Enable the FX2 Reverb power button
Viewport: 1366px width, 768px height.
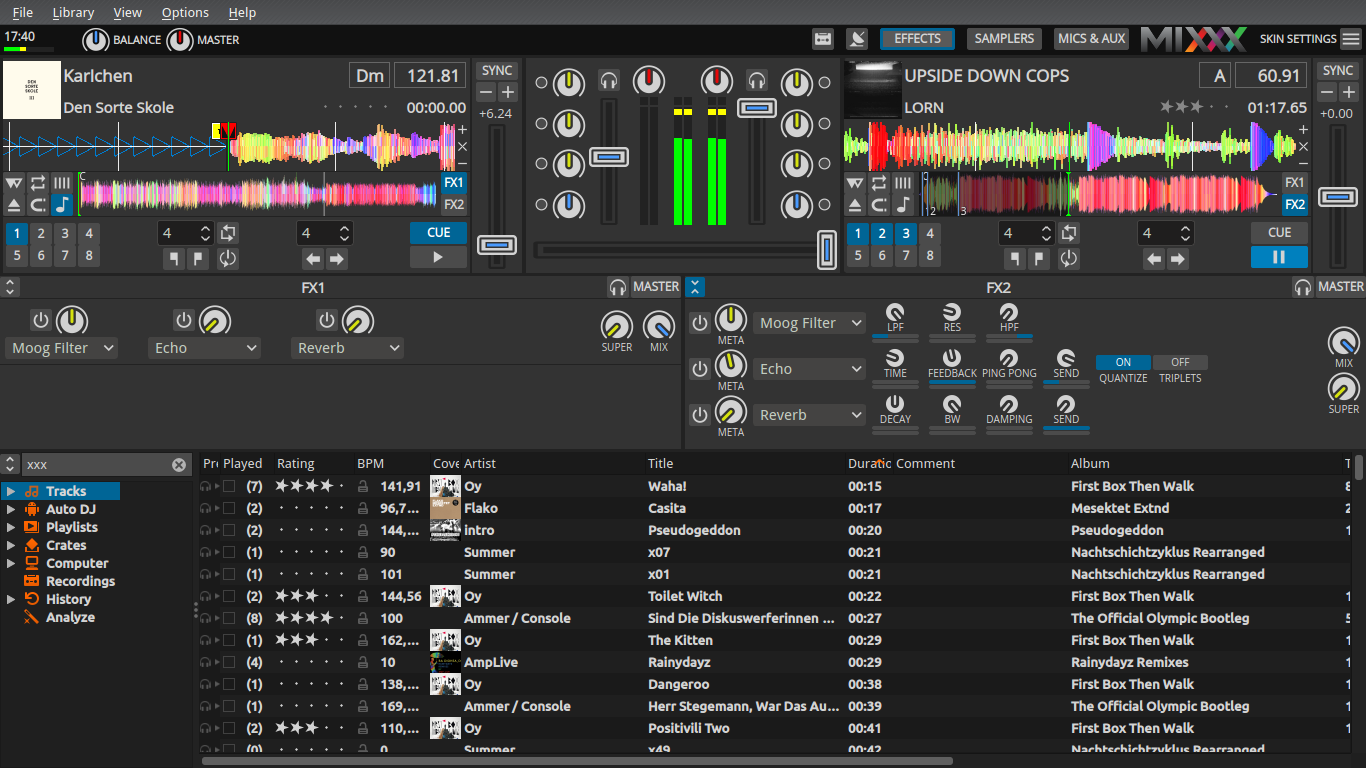[x=700, y=414]
